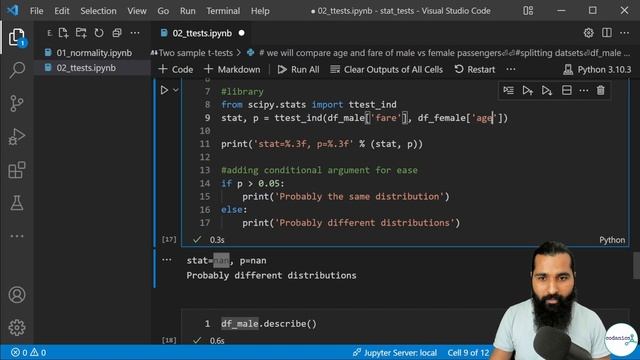The height and width of the screenshot is (360, 640).
Task: Change cell language mode Python label
Action: click(x=612, y=240)
